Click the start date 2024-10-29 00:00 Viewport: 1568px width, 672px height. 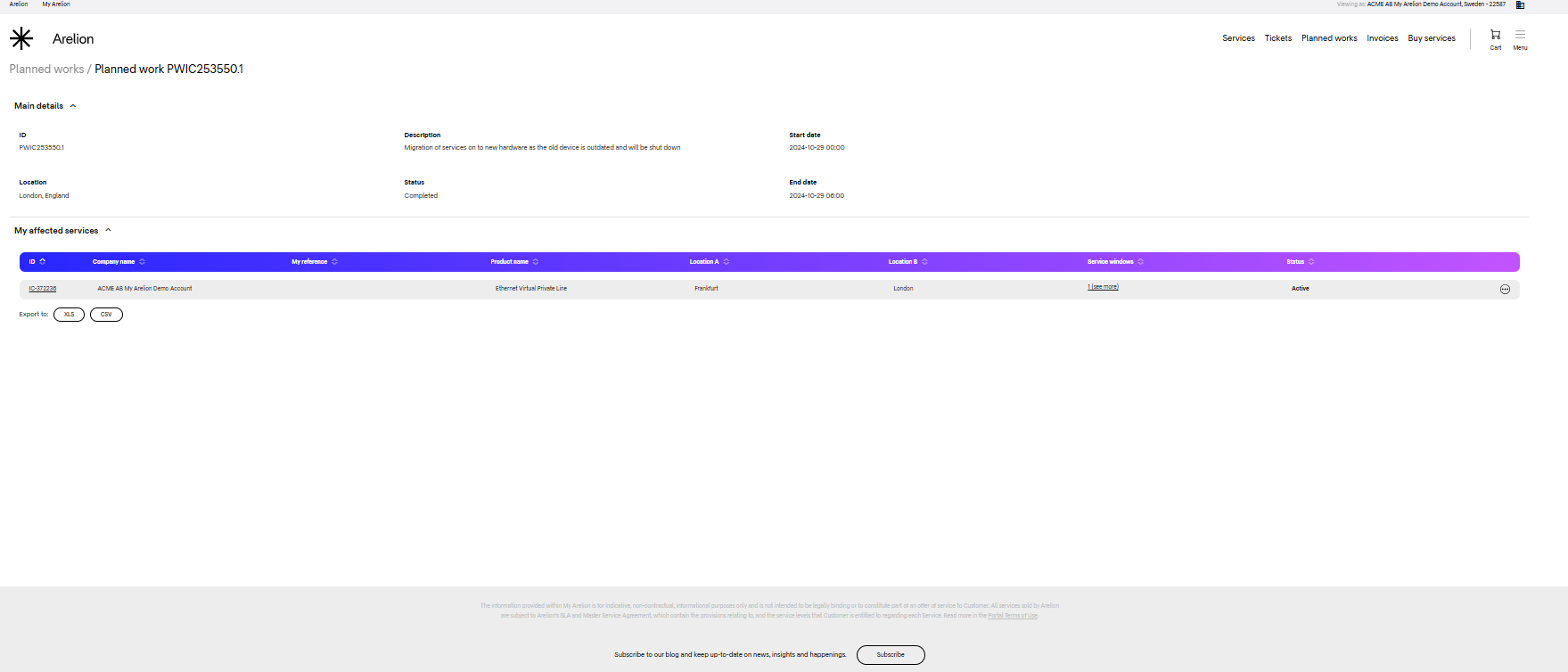tap(817, 148)
